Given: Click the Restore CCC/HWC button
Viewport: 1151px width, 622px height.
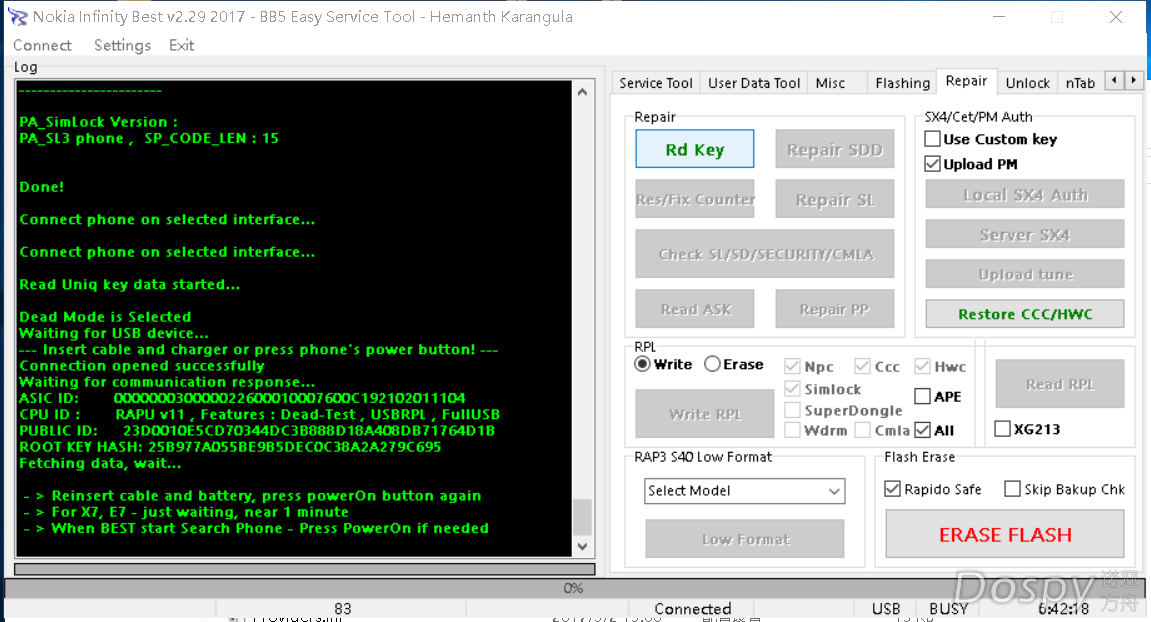Looking at the screenshot, I should [x=1025, y=314].
